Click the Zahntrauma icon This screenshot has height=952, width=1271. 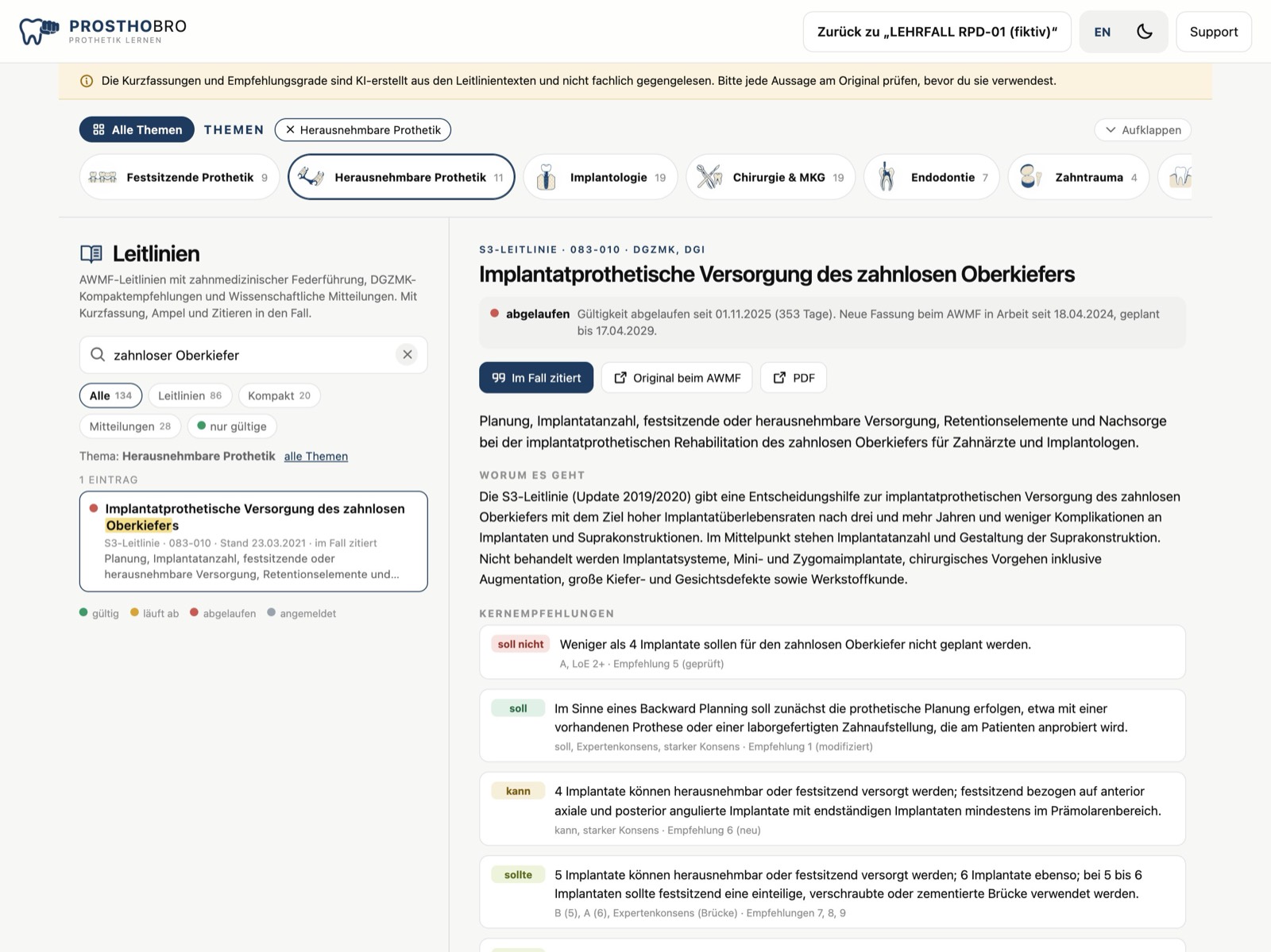(x=1030, y=177)
